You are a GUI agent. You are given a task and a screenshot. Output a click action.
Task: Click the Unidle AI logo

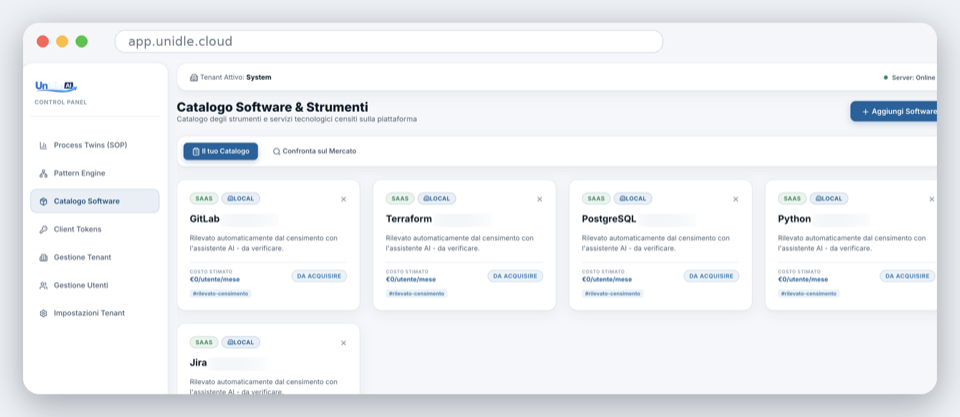[56, 86]
